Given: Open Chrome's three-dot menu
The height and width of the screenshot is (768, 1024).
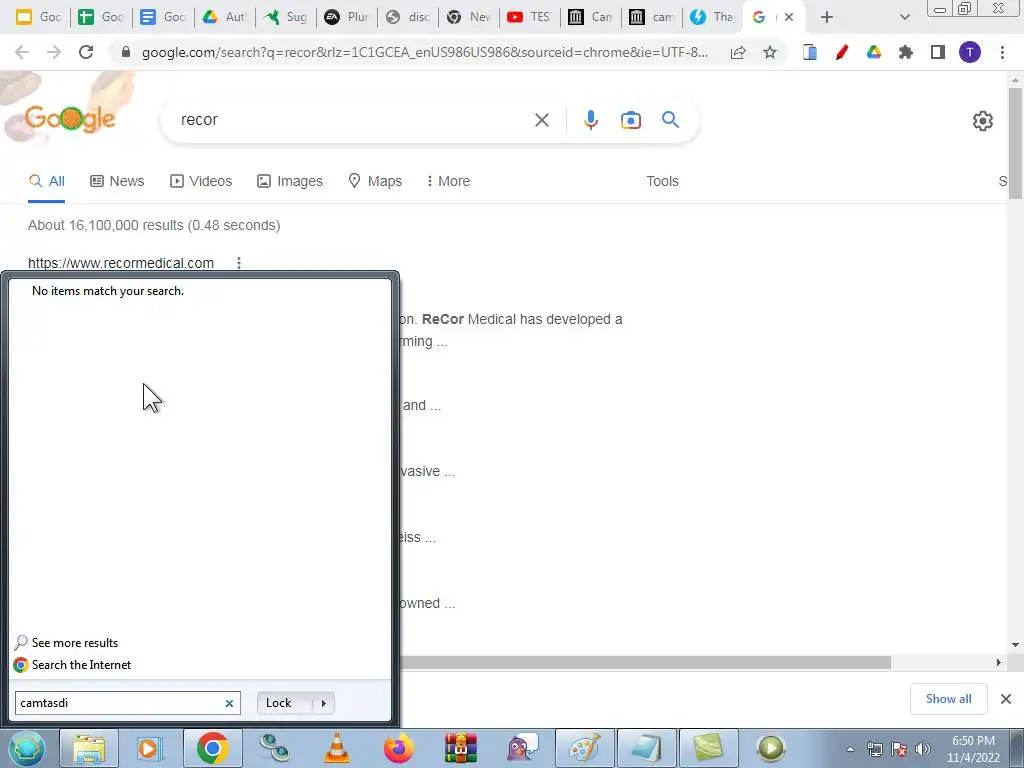Looking at the screenshot, I should (x=1002, y=52).
